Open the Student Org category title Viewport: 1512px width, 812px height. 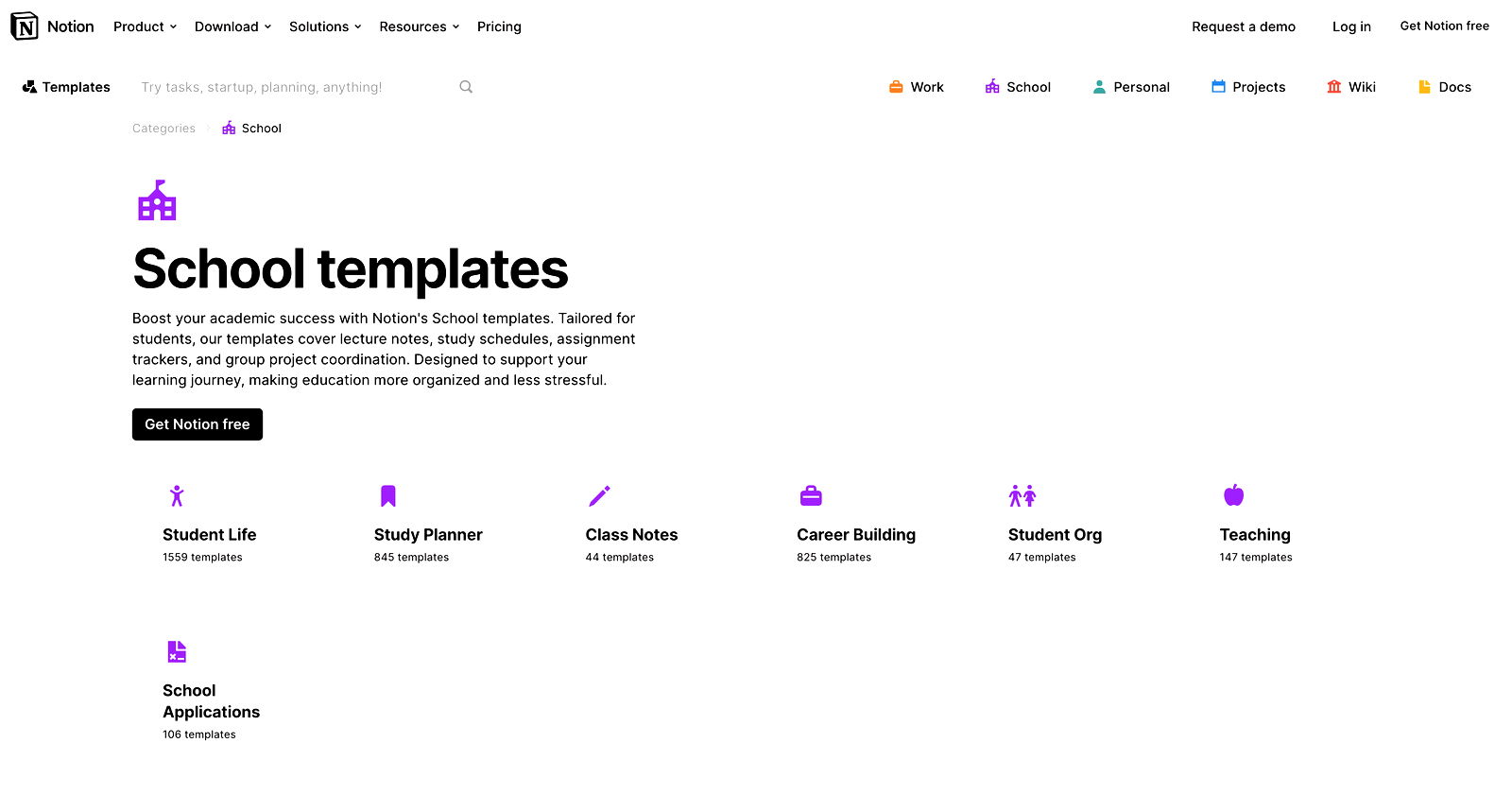[1055, 535]
